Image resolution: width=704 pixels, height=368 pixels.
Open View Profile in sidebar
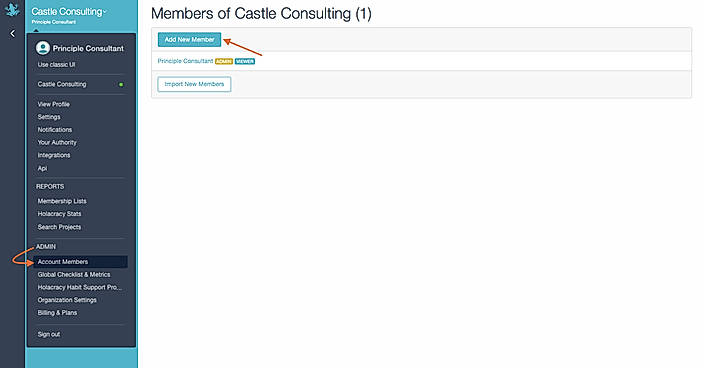(53, 104)
